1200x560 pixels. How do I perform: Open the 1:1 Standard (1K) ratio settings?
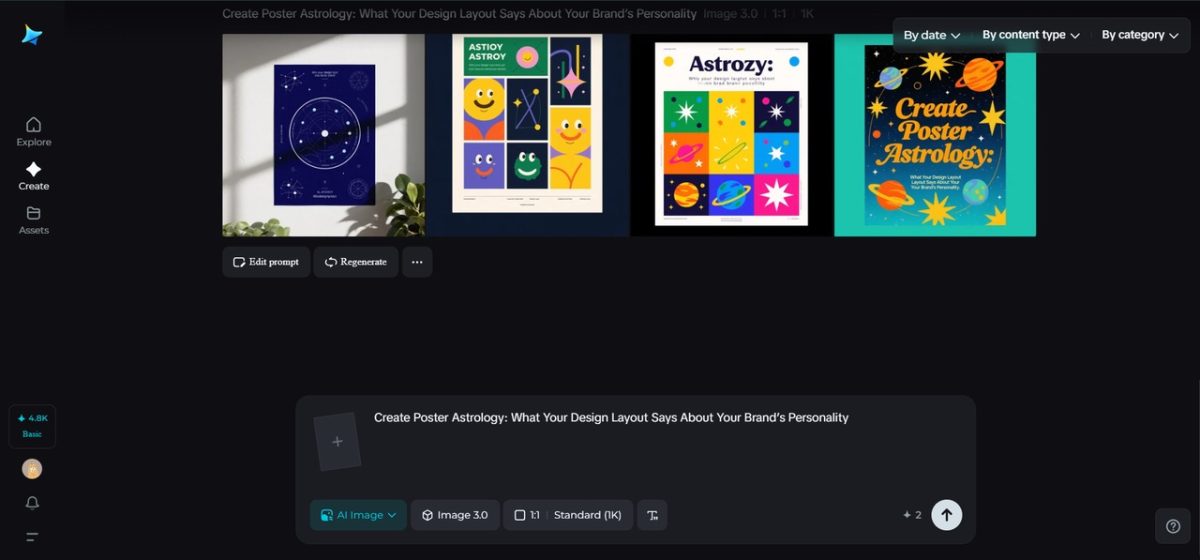(x=567, y=515)
